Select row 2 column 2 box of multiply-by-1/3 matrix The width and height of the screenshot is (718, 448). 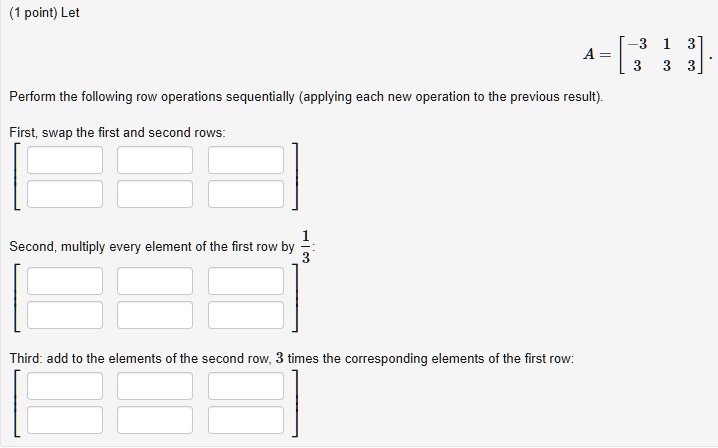tap(155, 315)
